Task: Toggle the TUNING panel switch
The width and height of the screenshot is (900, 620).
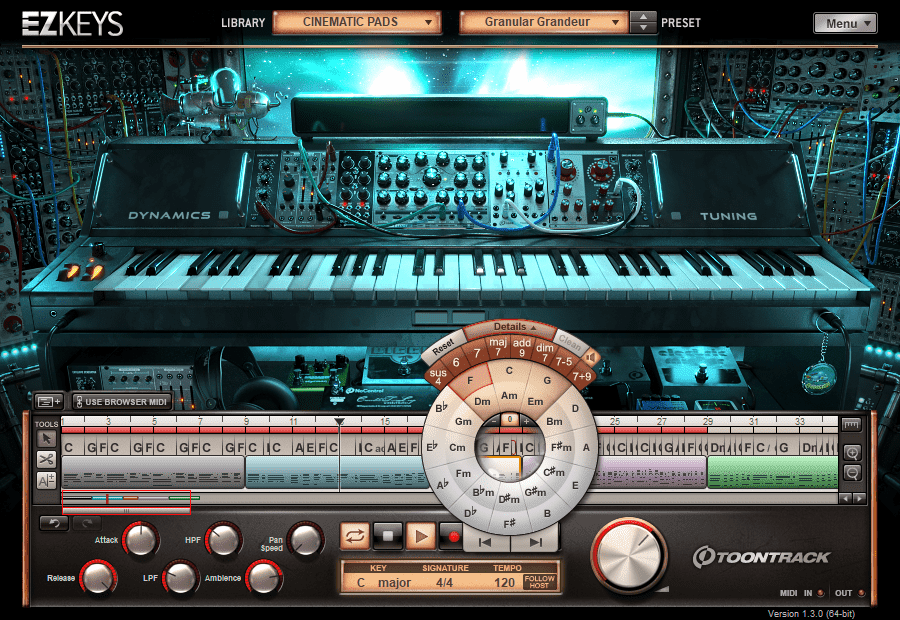Action: [676, 216]
